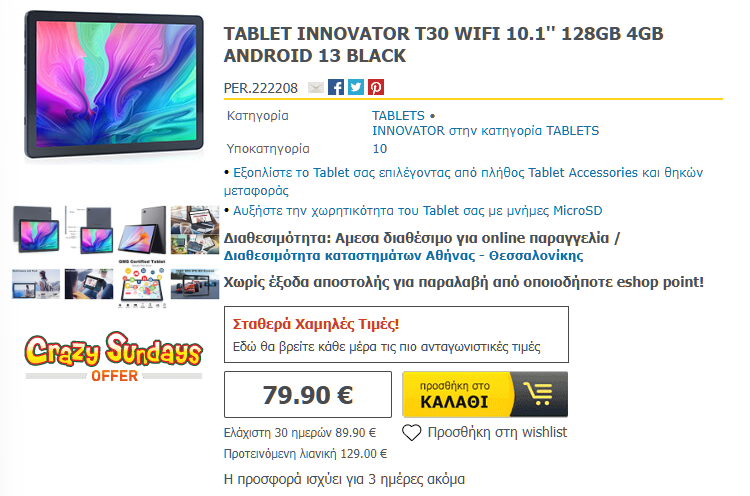The width and height of the screenshot is (750, 496).
Task: Share product via the email envelope icon
Action: [x=315, y=88]
